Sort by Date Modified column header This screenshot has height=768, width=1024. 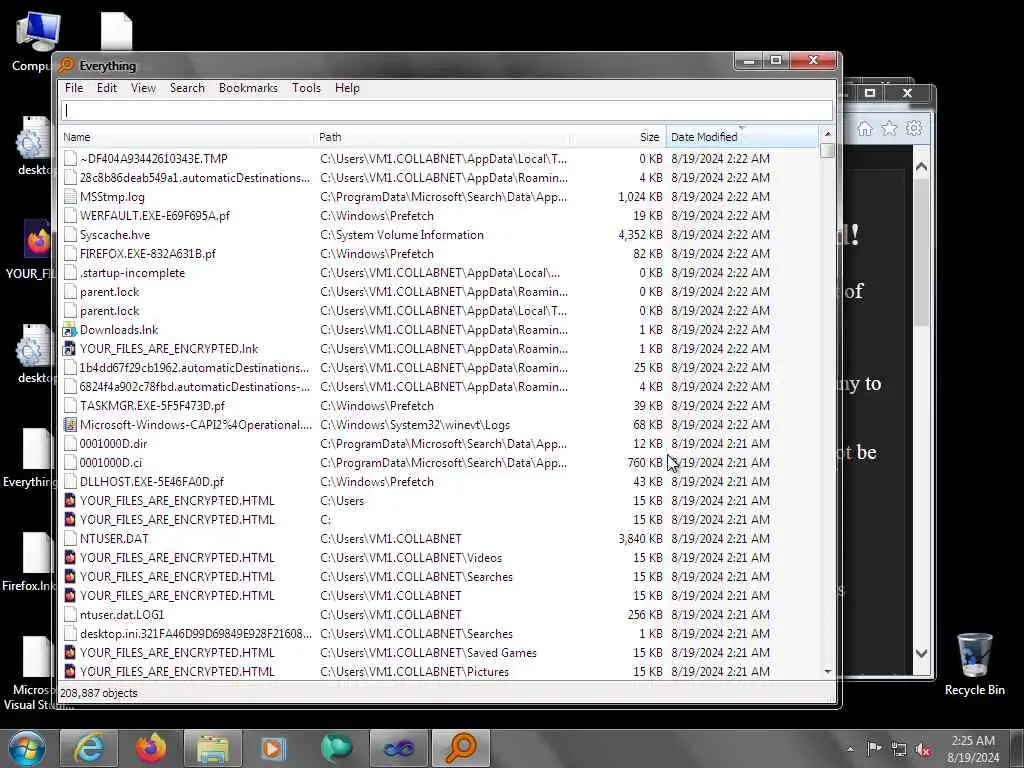(x=742, y=137)
